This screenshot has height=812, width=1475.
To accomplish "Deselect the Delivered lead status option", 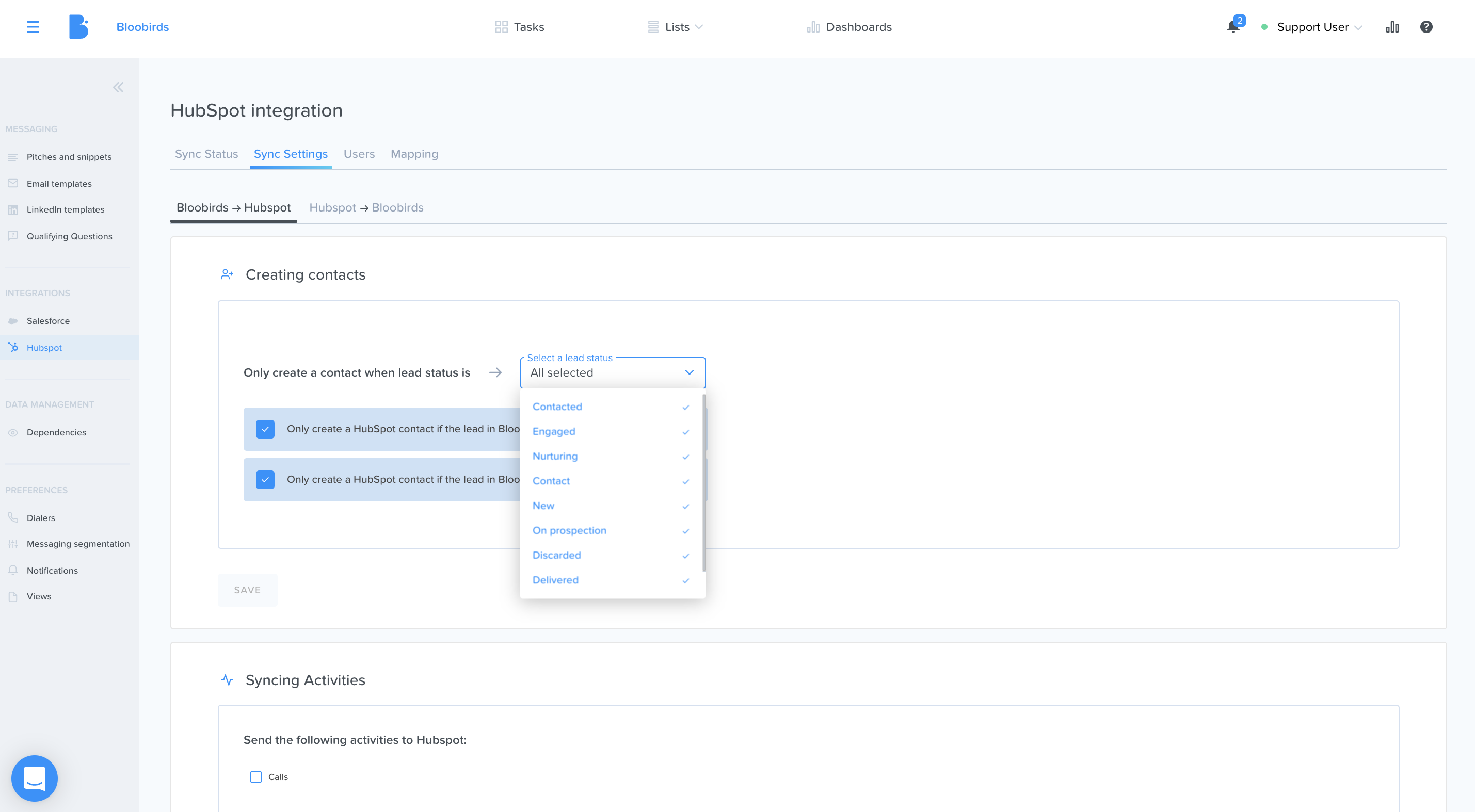I will coord(611,580).
